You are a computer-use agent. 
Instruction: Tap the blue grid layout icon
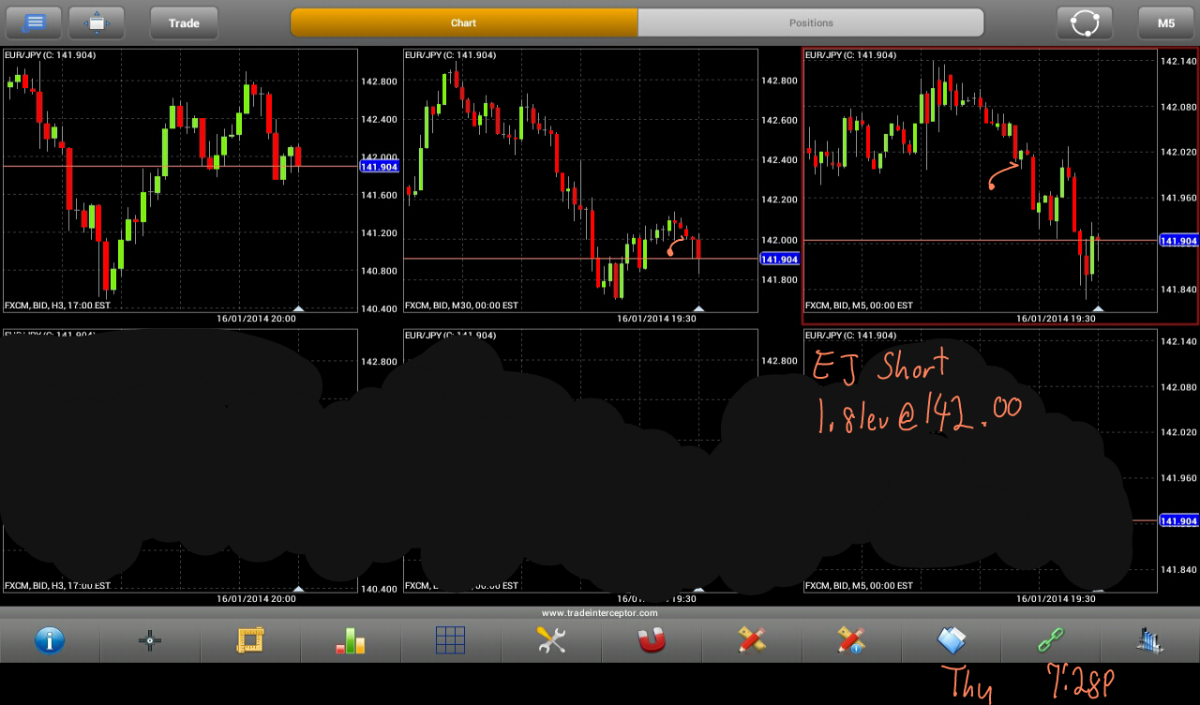click(x=450, y=640)
